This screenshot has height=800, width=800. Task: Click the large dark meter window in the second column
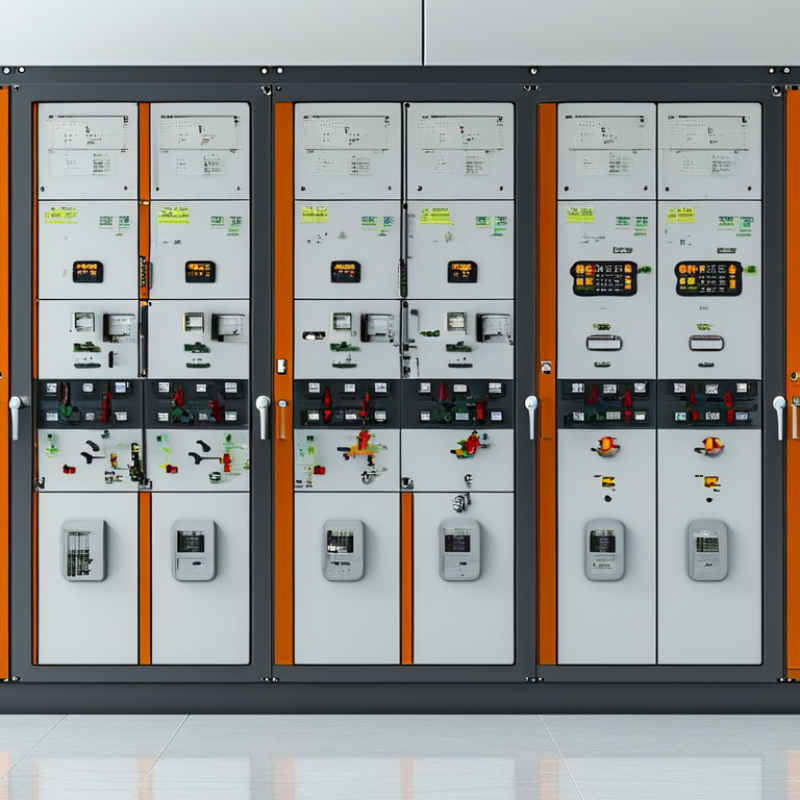228,328
